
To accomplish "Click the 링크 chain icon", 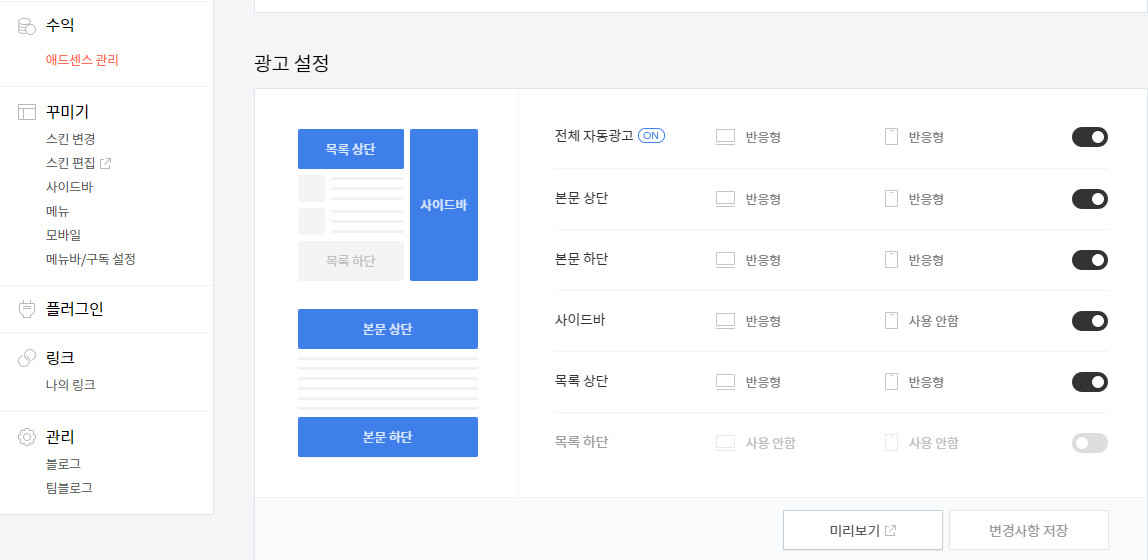I will 26,358.
